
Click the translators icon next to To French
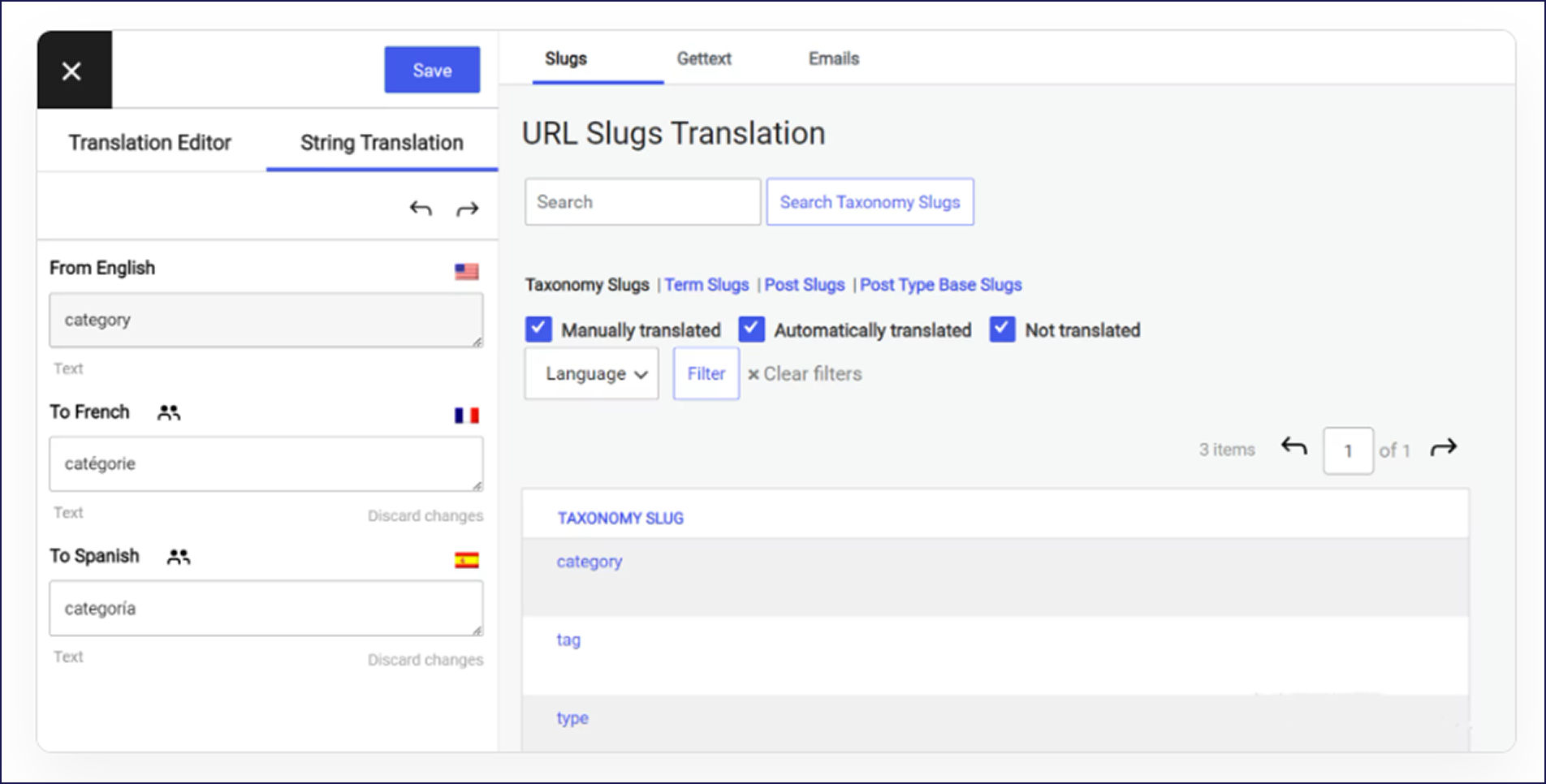coord(169,412)
